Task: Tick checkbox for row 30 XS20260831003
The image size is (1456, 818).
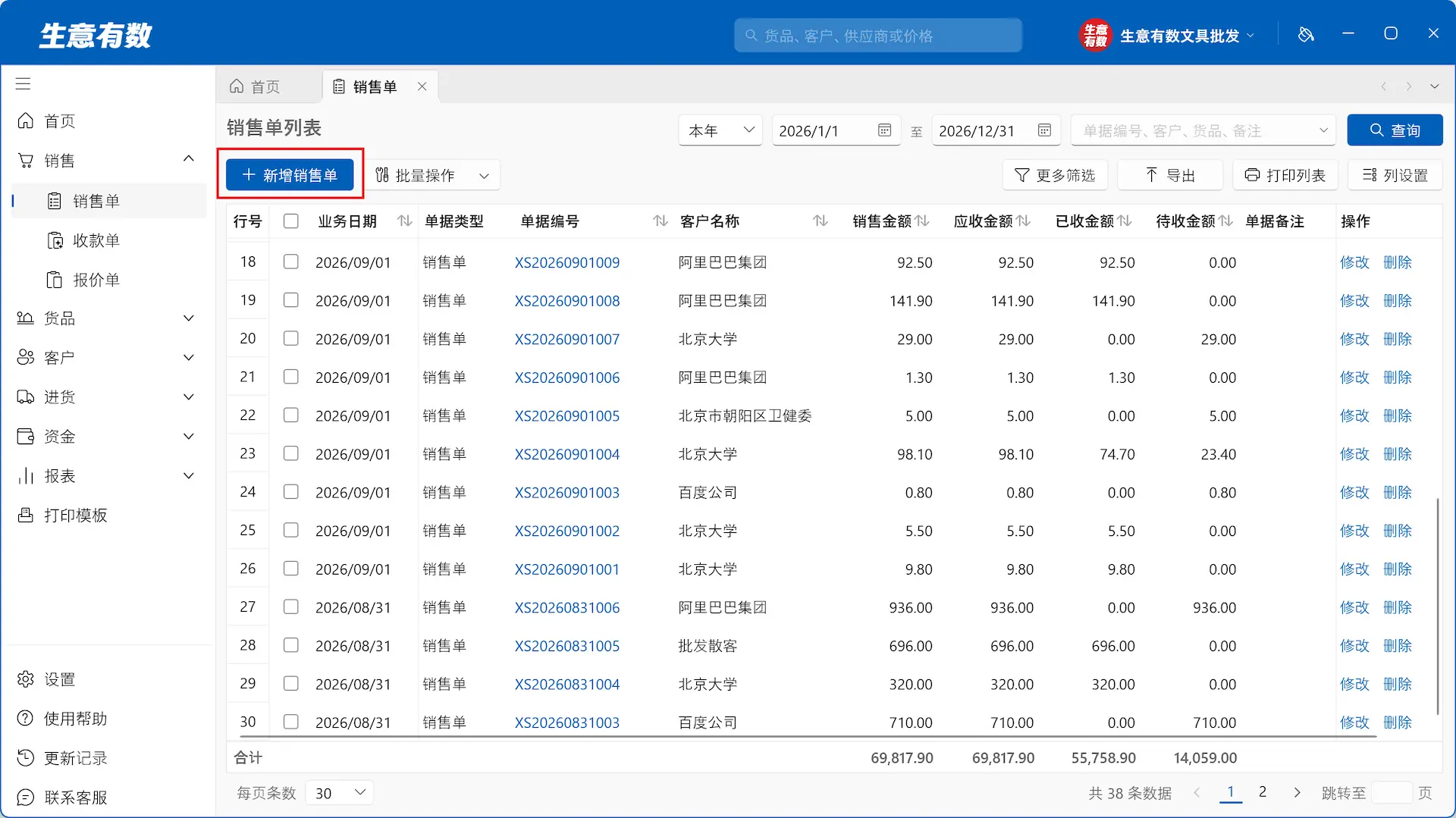Action: pyautogui.click(x=290, y=722)
